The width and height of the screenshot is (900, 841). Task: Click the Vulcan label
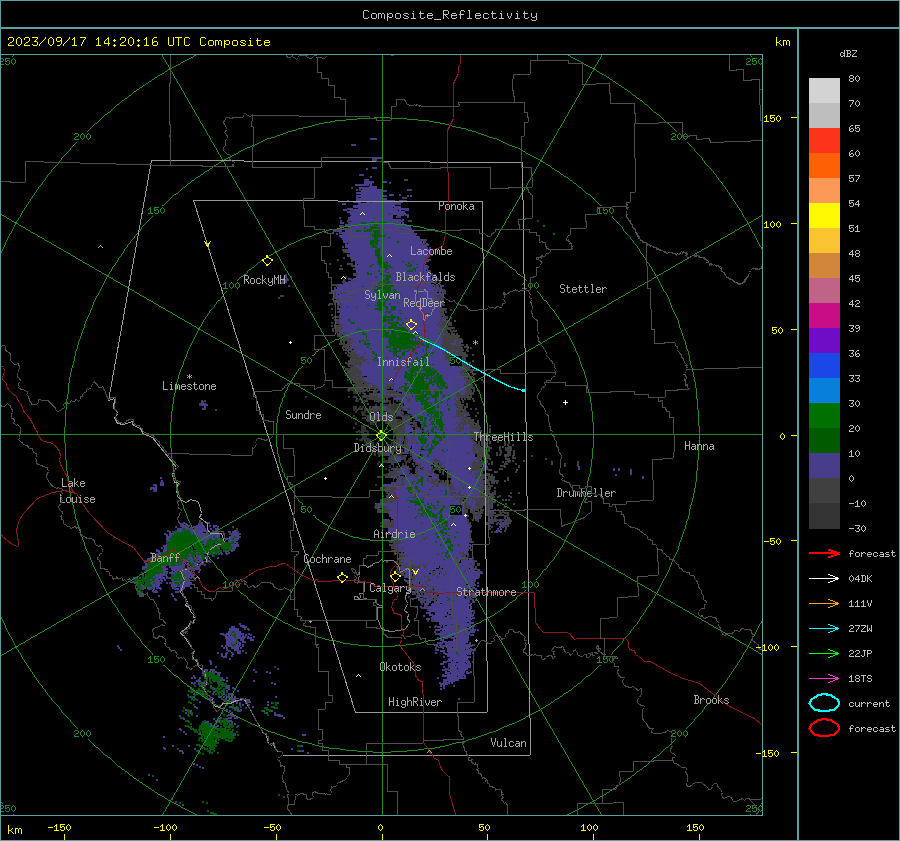[x=509, y=743]
